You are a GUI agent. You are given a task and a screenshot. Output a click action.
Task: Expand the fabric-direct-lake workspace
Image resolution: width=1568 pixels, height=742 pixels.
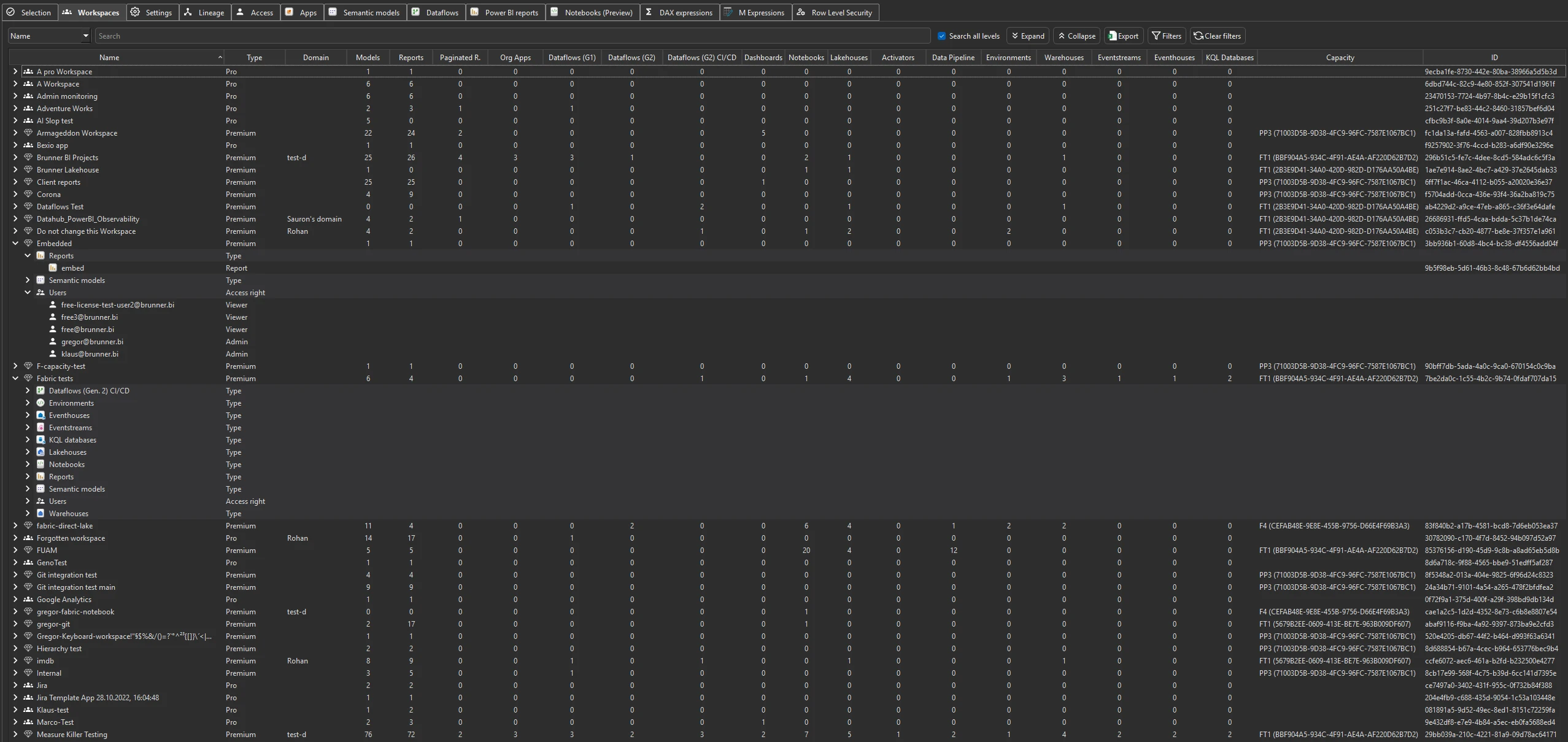[x=15, y=525]
